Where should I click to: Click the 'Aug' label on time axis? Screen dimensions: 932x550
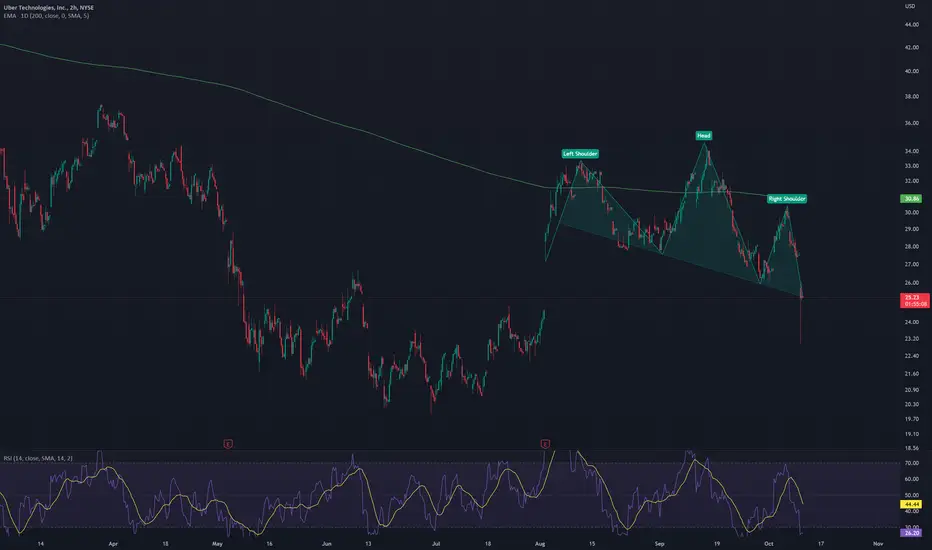coord(540,543)
